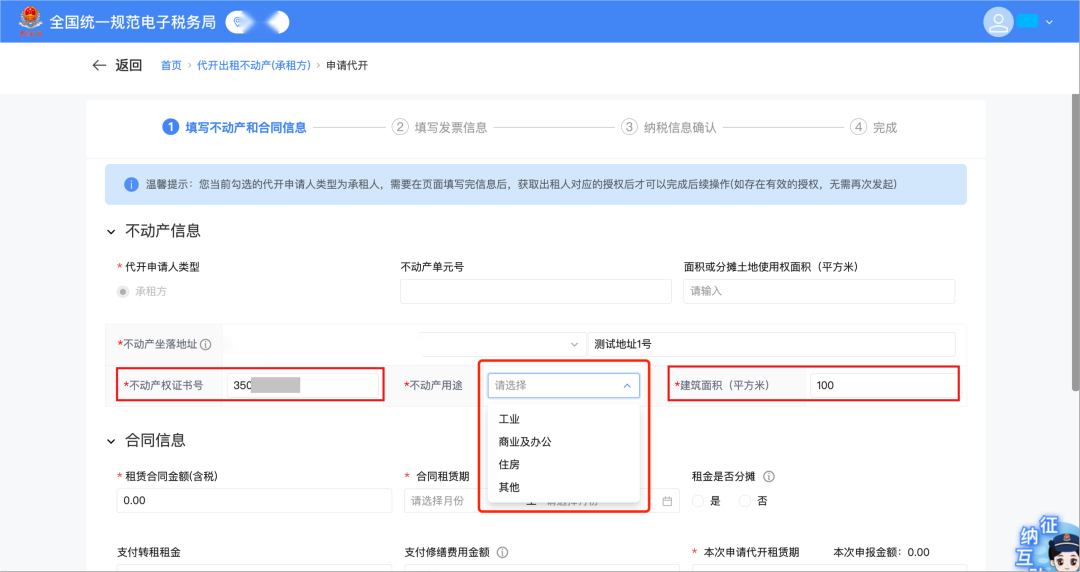This screenshot has width=1080, height=572.
Task: Expand the user account dropdown arrow
Action: coord(1049,22)
